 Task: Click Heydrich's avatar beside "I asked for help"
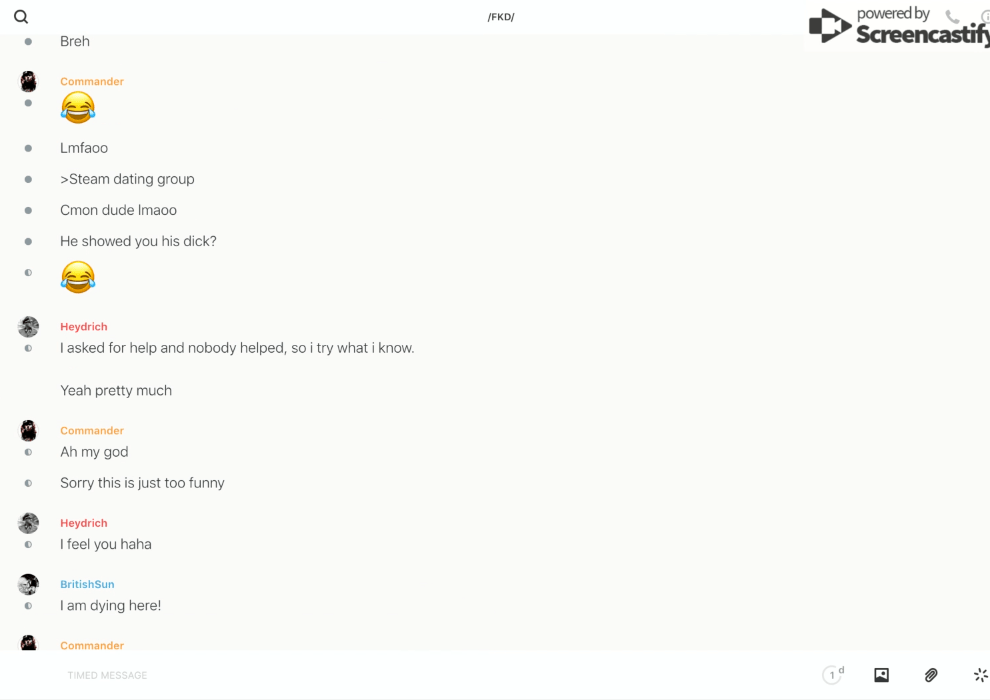28,327
